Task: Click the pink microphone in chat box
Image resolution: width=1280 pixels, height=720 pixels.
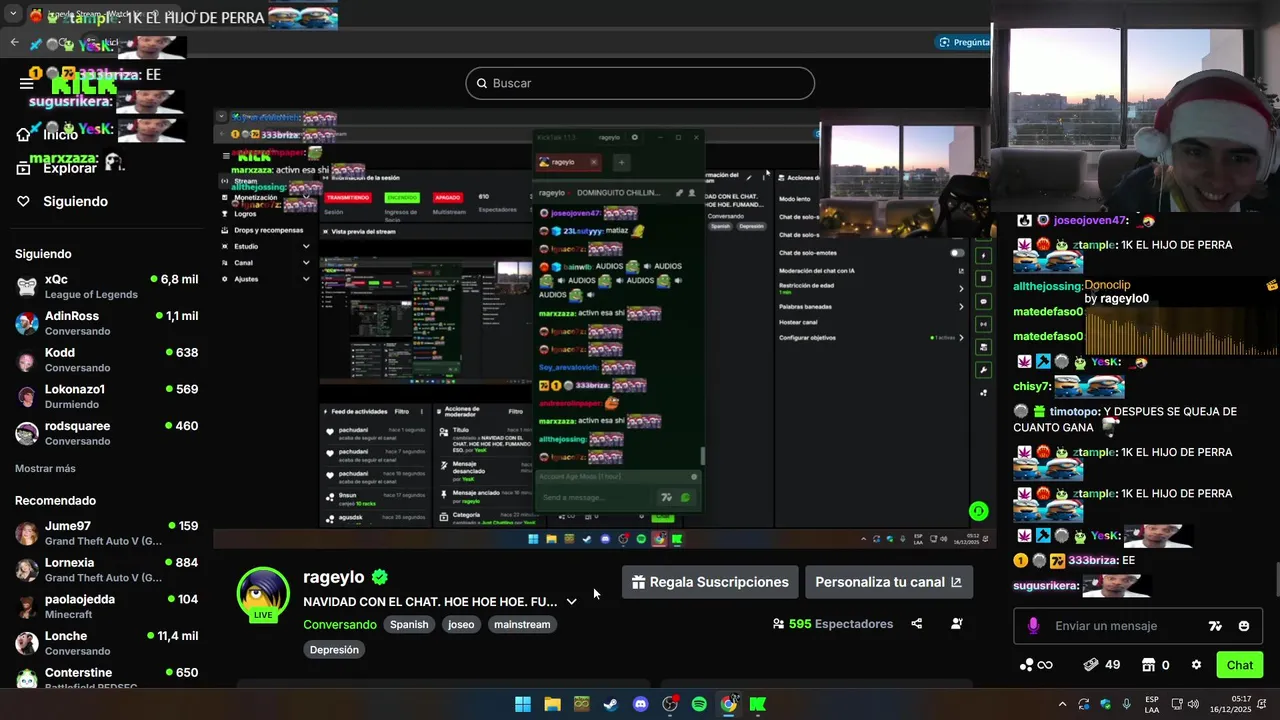Action: [1033, 626]
